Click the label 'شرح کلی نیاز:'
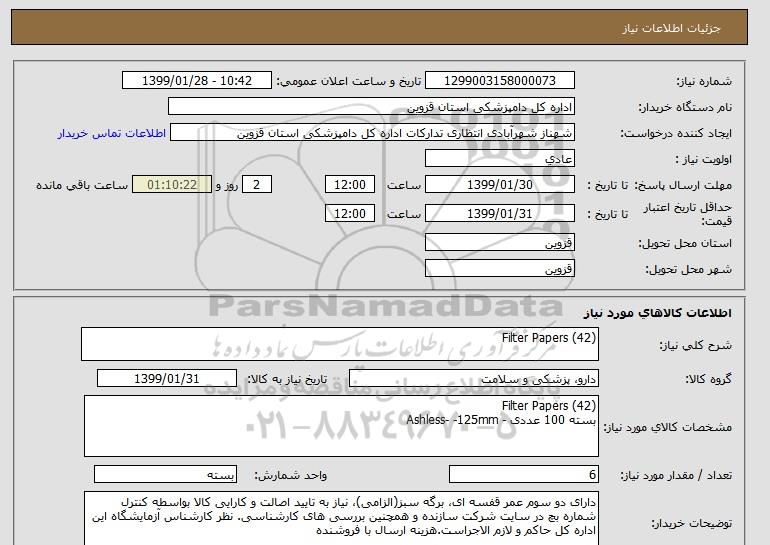 click(x=695, y=345)
